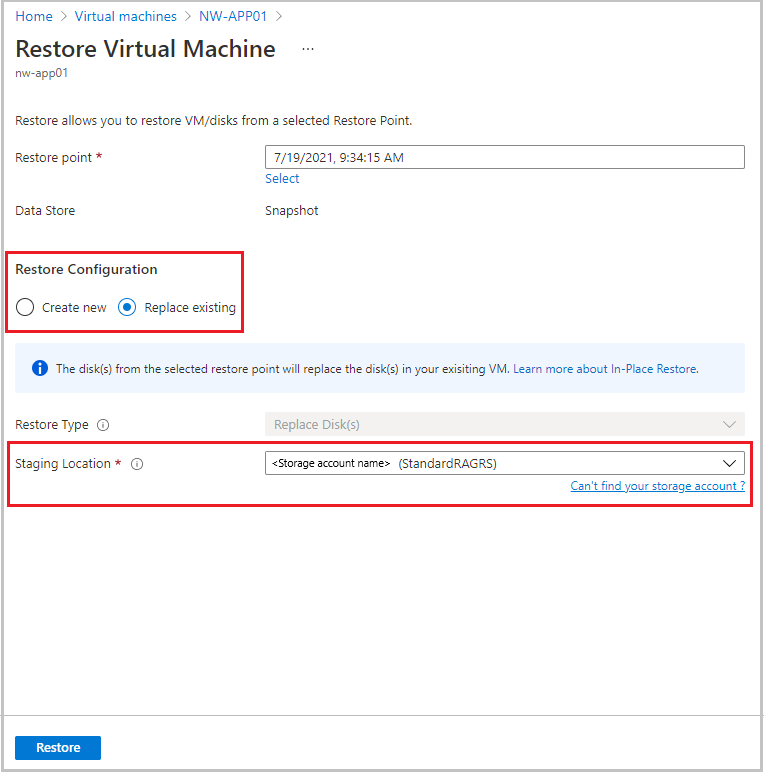Click the Restore Type label
The image size is (764, 773).
click(52, 425)
